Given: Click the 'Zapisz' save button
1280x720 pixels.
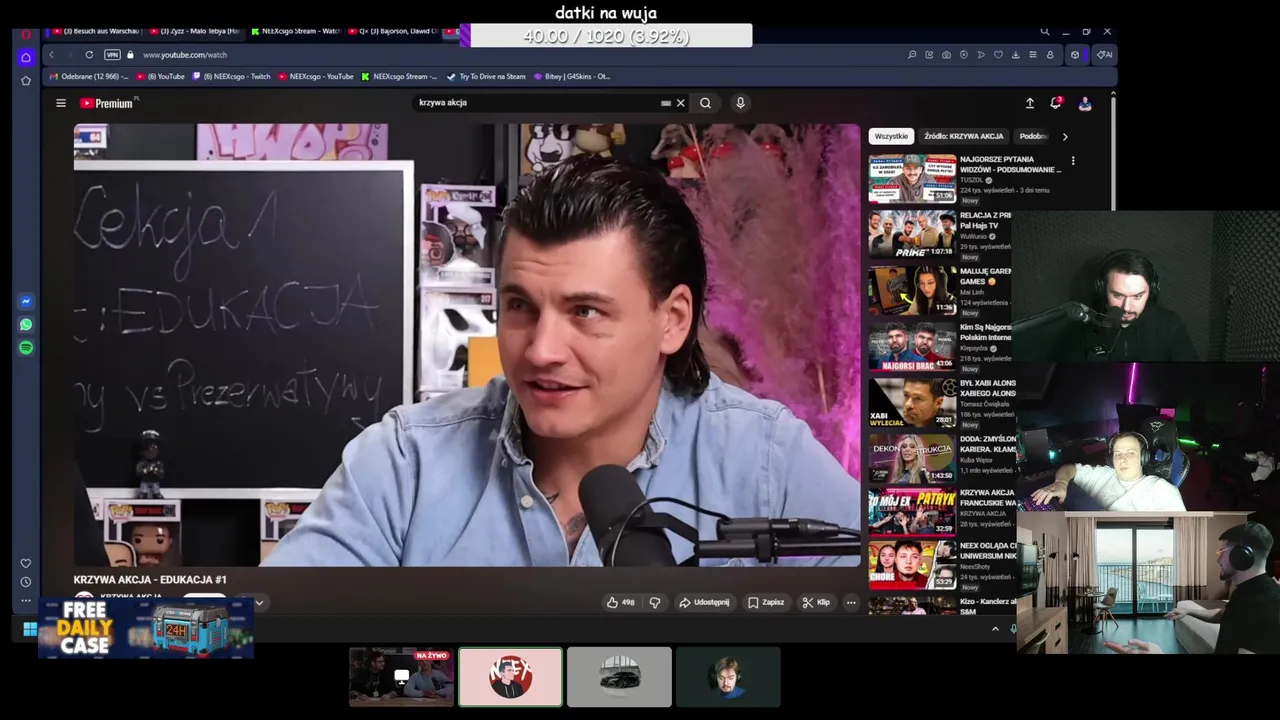Looking at the screenshot, I should (766, 602).
